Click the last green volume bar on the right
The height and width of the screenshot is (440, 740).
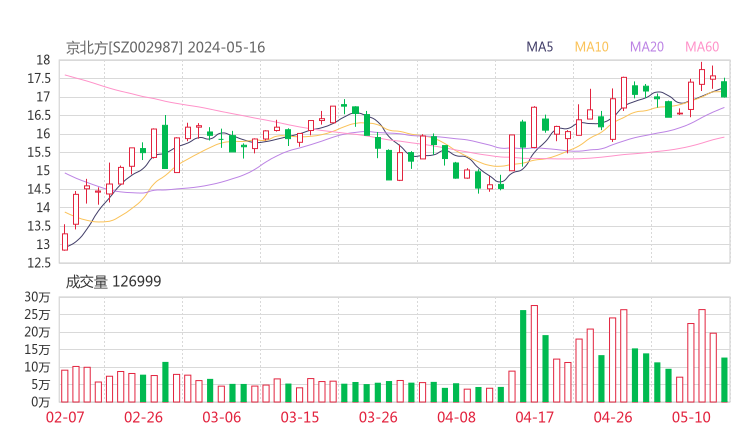(724, 380)
